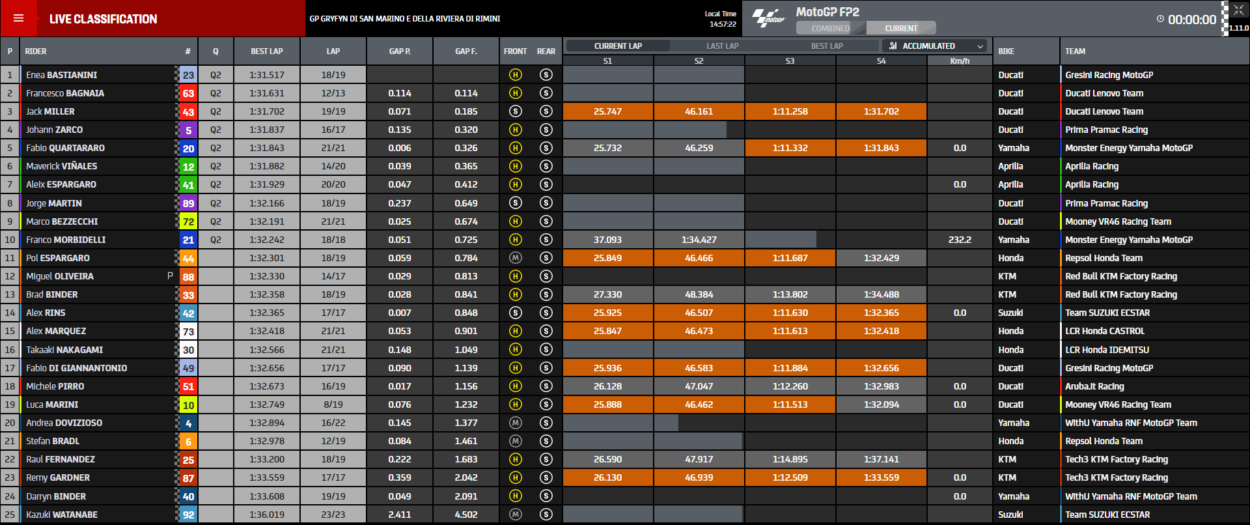This screenshot has height=525, width=1250.
Task: Click Bagnaia's red number 63 badge
Action: [187, 93]
